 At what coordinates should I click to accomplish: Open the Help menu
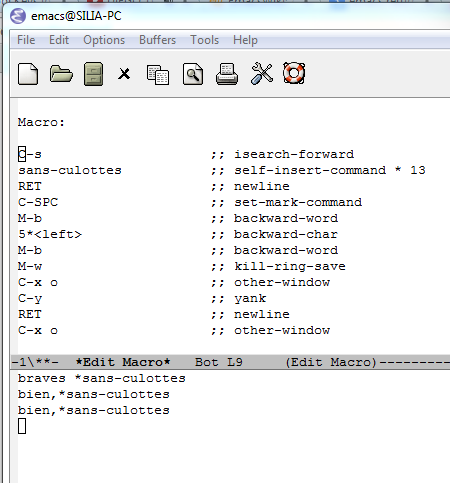point(245,40)
